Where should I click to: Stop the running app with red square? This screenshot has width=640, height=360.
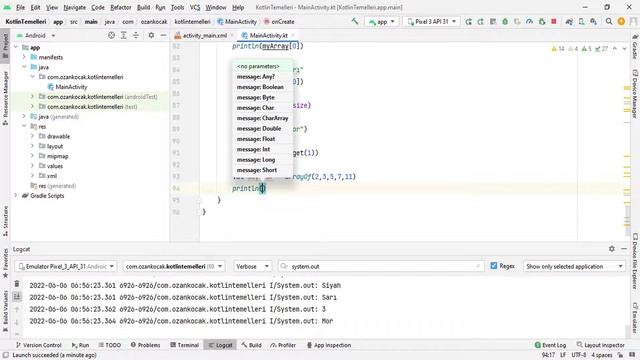554,22
